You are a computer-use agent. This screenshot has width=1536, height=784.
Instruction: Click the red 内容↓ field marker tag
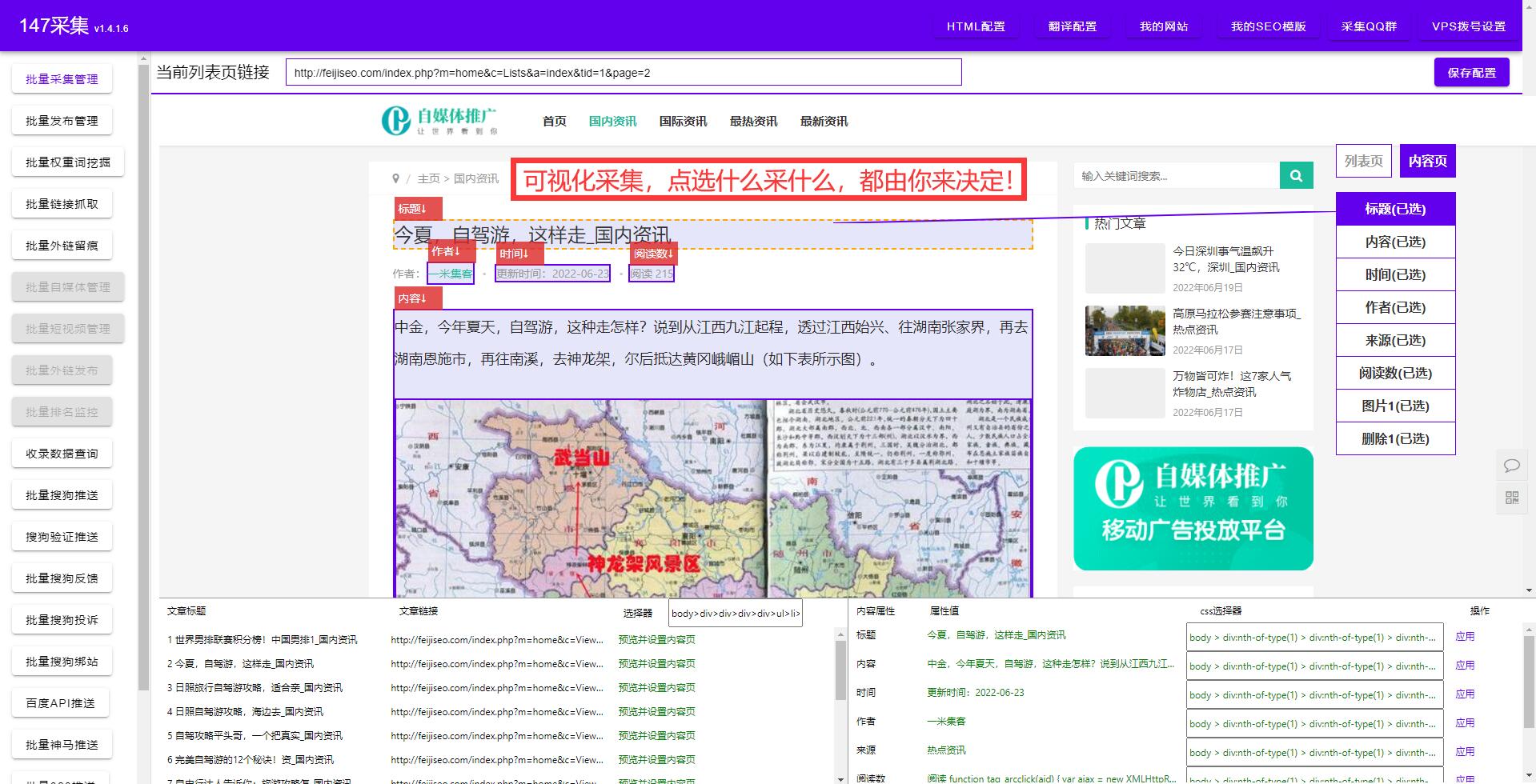click(x=417, y=298)
